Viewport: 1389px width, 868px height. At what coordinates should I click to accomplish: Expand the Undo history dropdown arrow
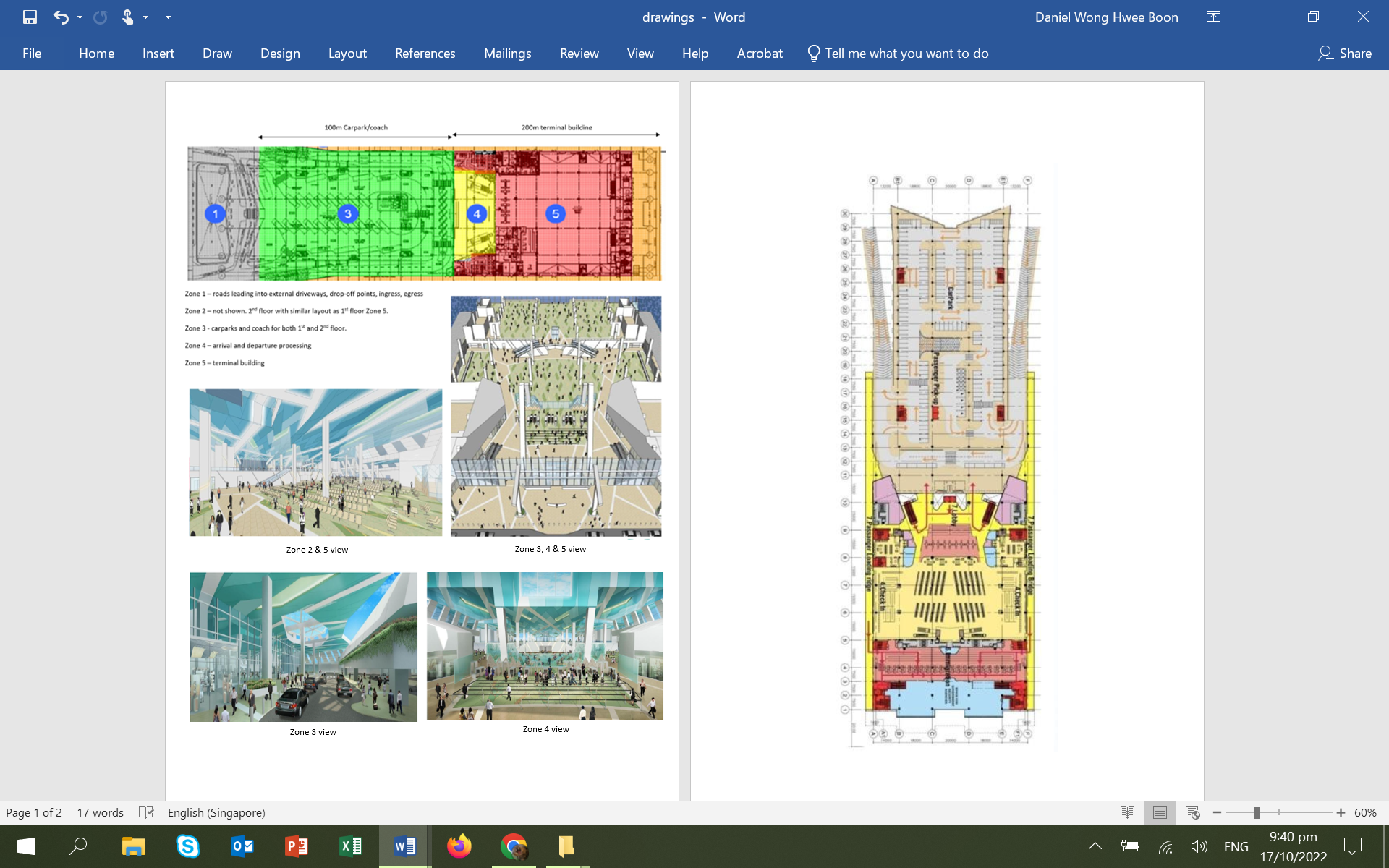point(80,17)
